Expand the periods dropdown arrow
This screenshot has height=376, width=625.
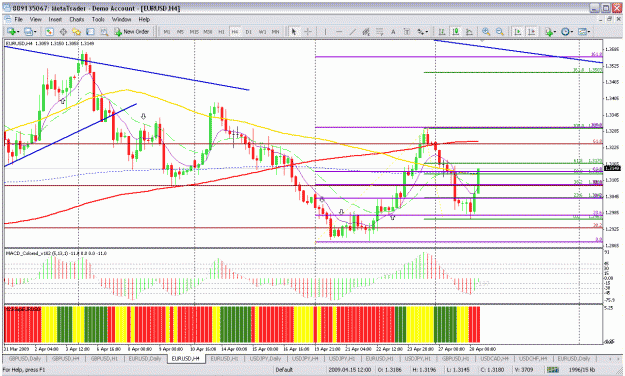click(572, 32)
